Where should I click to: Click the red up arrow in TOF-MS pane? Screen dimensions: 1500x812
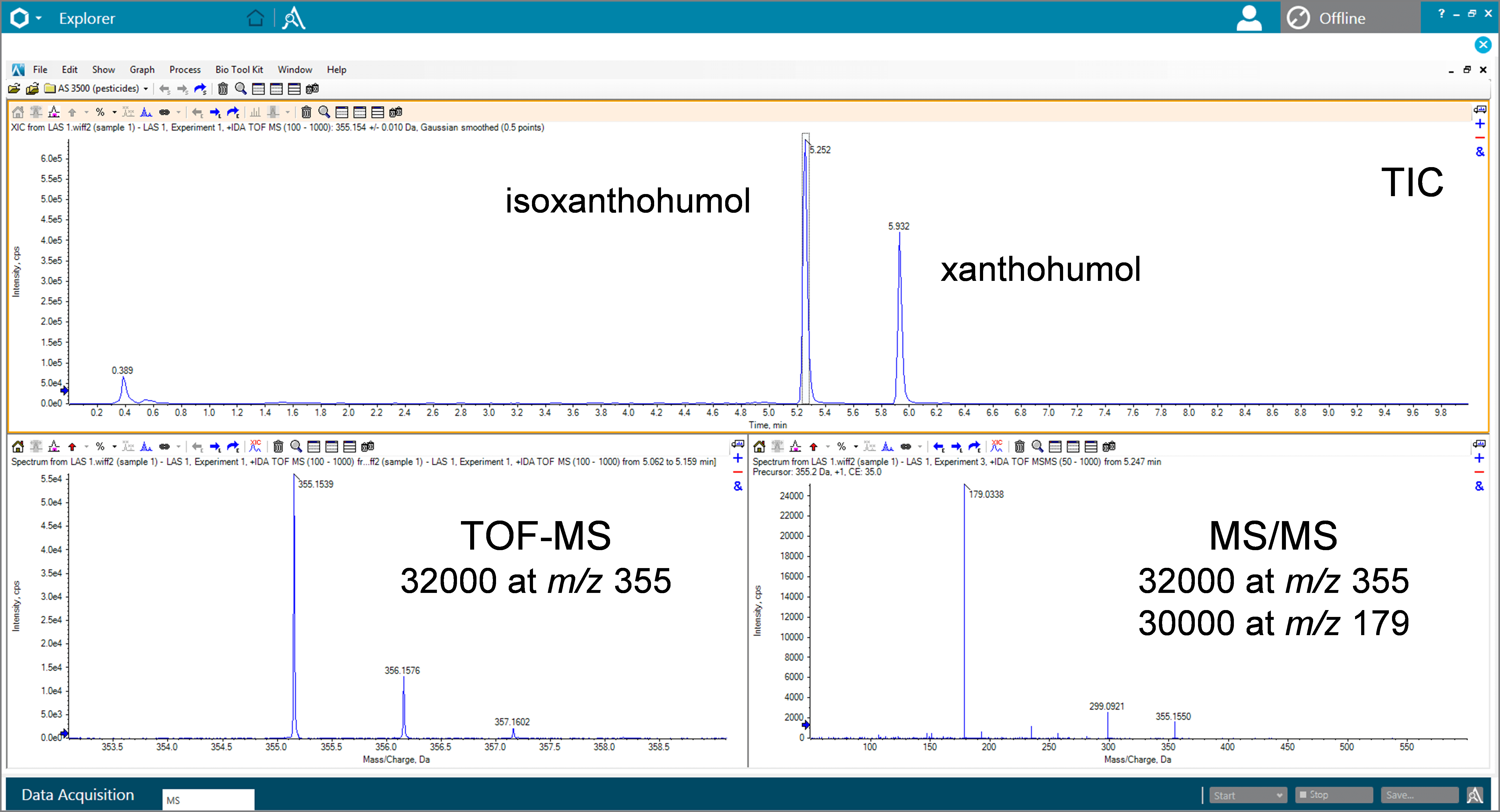tap(72, 446)
